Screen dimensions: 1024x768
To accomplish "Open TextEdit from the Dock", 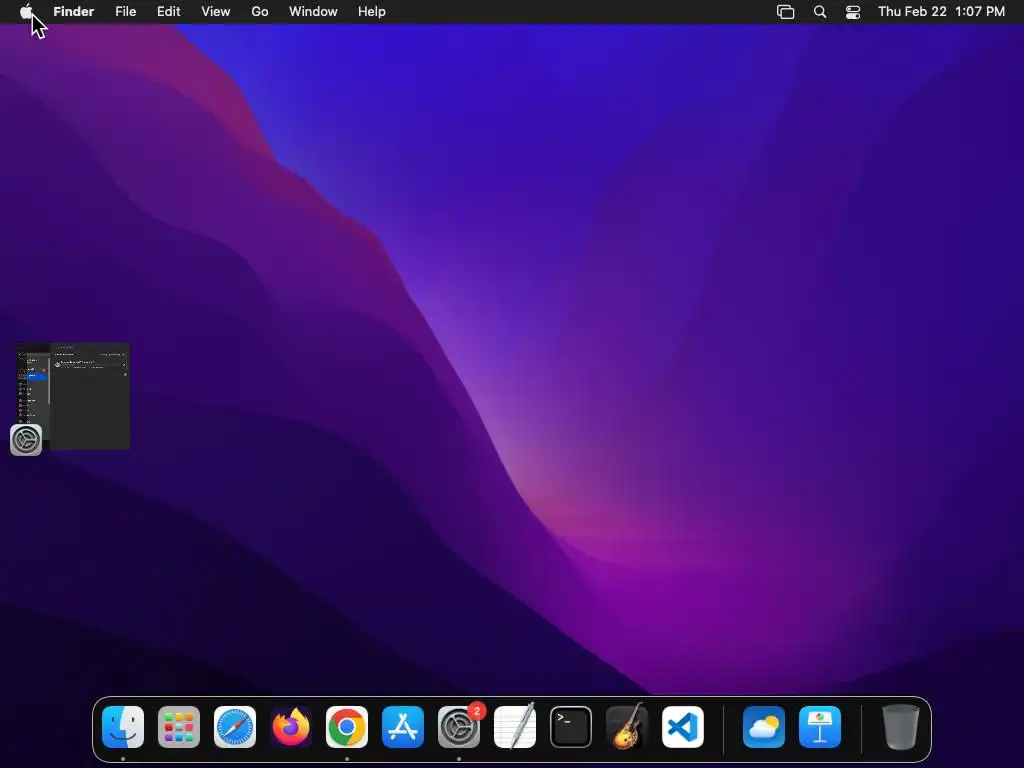I will click(x=515, y=727).
